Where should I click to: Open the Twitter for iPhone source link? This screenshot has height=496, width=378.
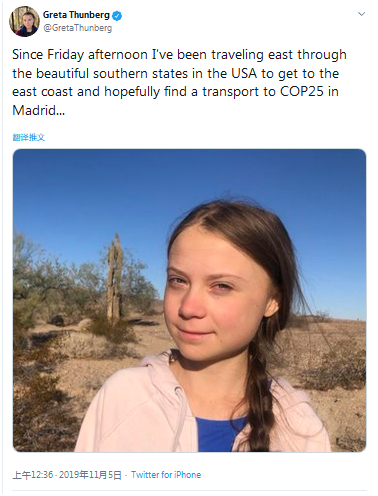(x=166, y=475)
